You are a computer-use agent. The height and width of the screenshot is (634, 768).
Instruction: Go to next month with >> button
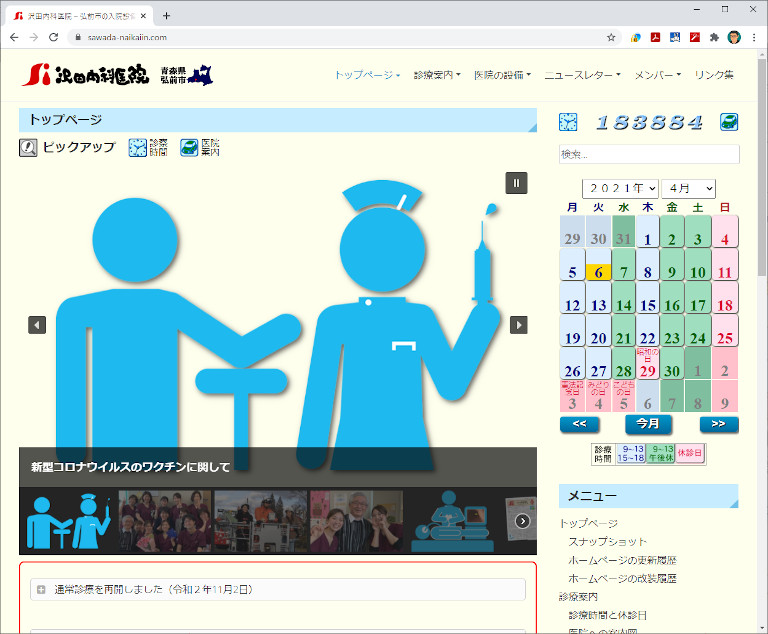[x=719, y=424]
